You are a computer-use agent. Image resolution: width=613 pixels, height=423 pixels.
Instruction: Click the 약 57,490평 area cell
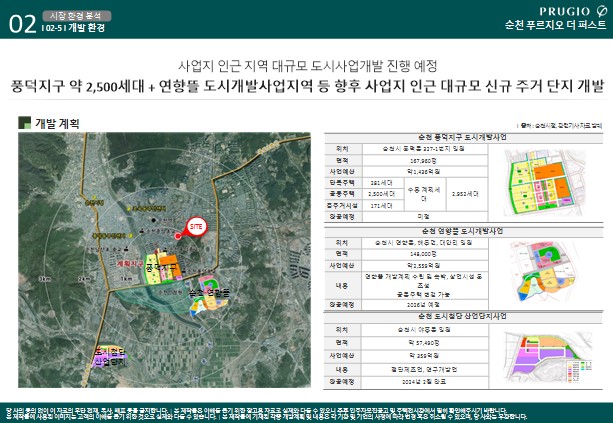pos(425,343)
